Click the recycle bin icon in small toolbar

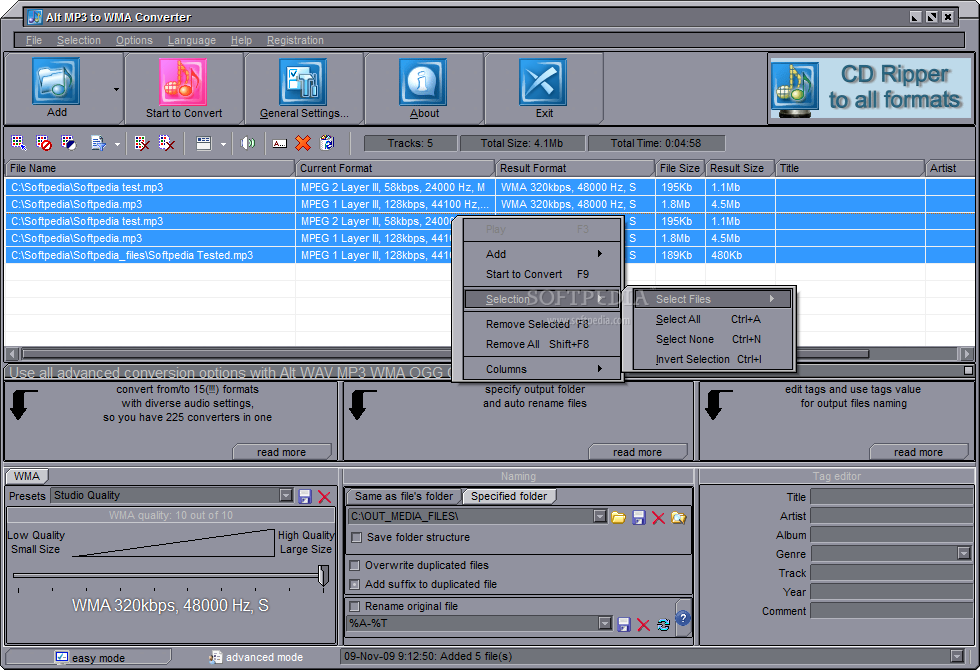[328, 143]
